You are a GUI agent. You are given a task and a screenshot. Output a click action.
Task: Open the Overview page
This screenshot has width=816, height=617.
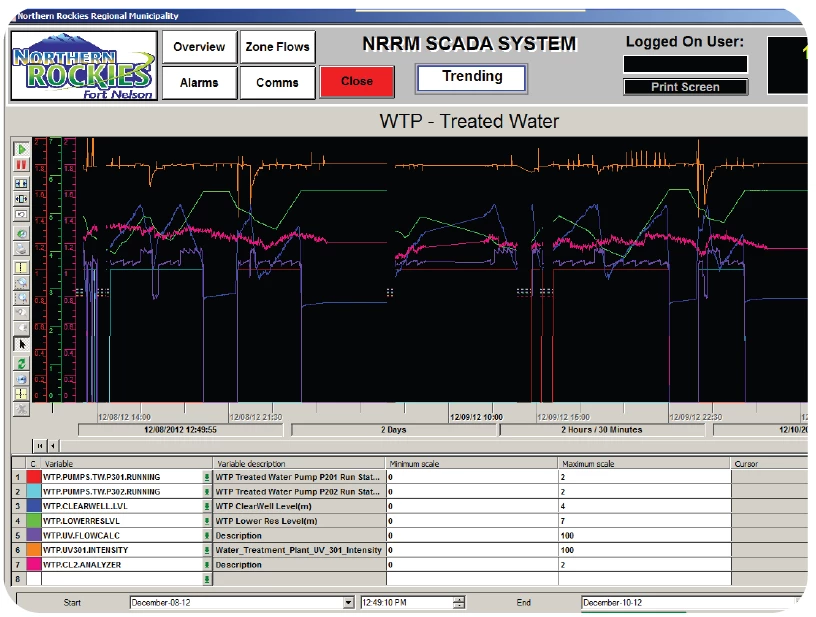(x=199, y=47)
